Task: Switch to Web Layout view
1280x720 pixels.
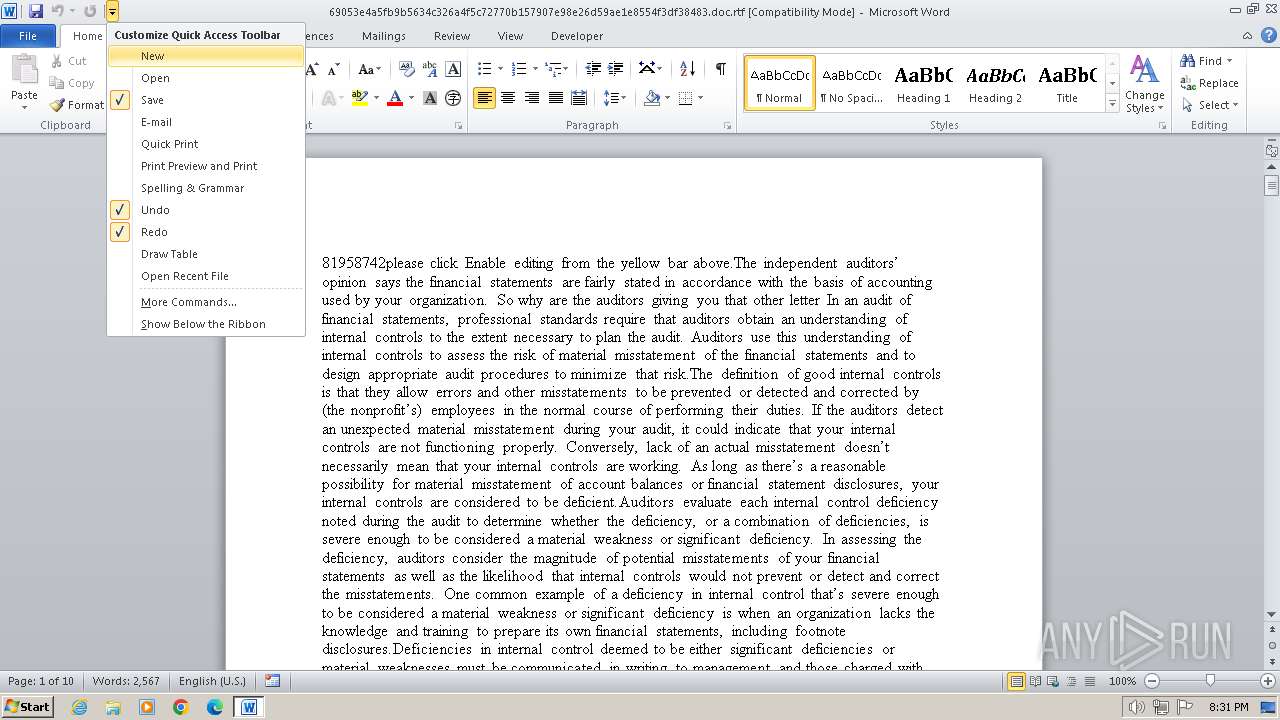Action: click(1053, 681)
